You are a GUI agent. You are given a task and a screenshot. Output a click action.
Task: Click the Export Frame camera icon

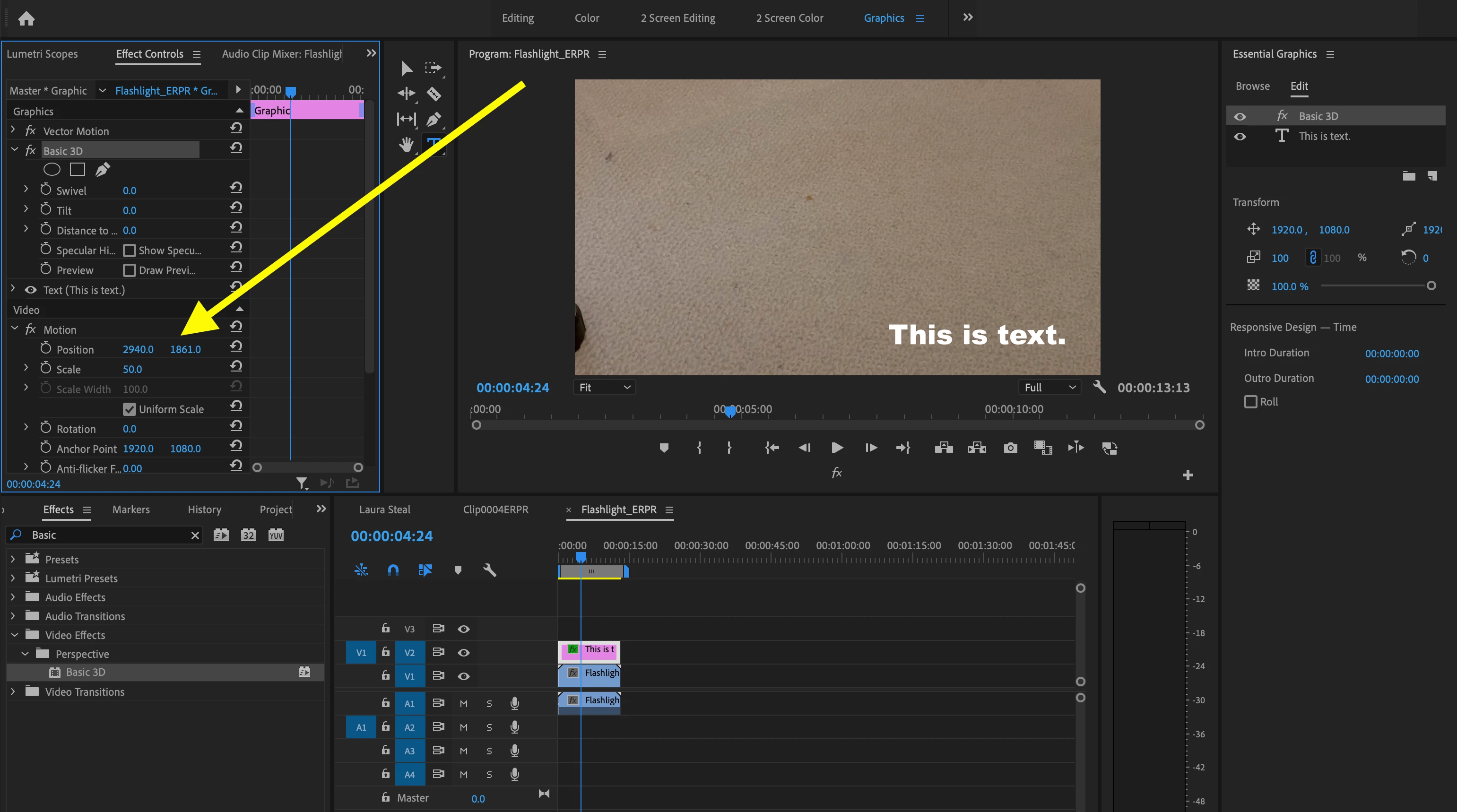tap(1010, 448)
